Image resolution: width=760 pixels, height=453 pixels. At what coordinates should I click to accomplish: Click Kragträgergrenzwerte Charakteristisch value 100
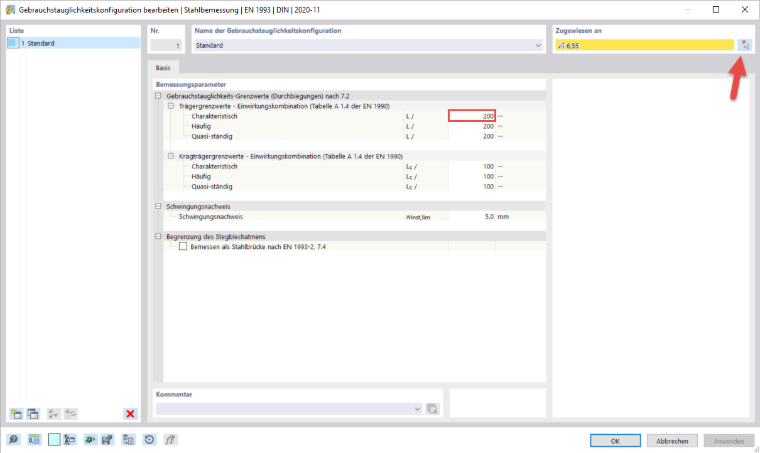tap(472, 167)
